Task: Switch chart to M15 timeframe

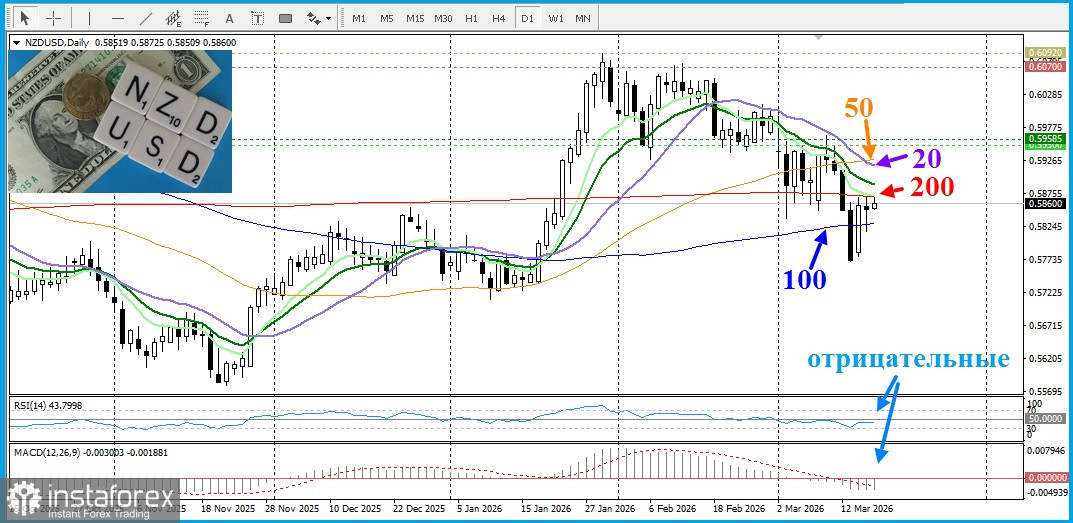Action: tap(415, 18)
